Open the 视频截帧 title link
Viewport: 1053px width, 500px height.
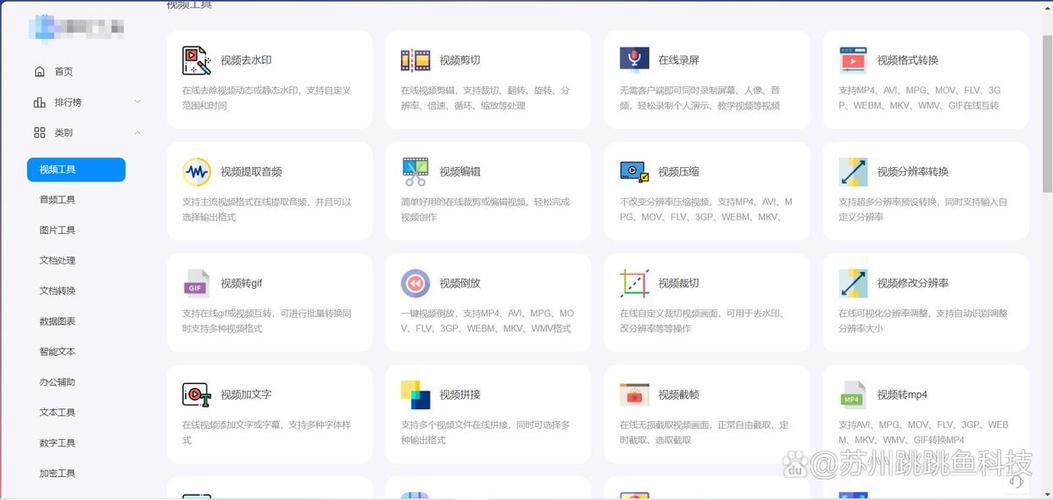click(x=679, y=395)
